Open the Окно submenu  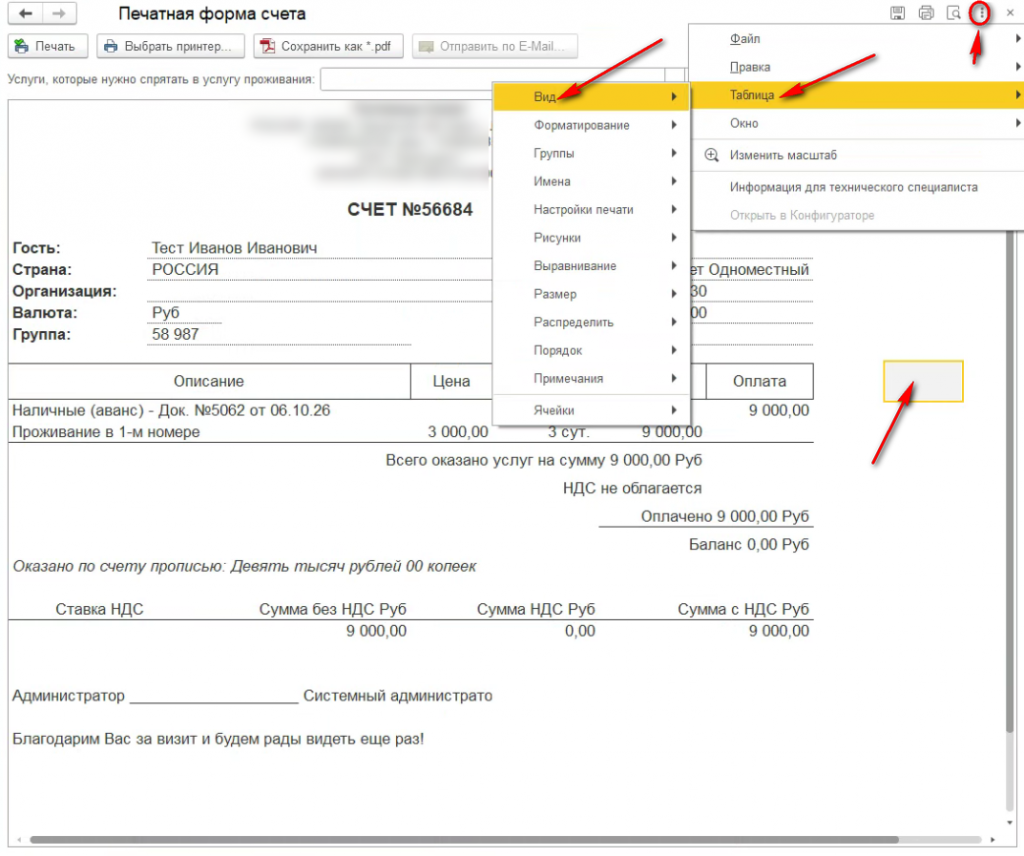click(857, 123)
